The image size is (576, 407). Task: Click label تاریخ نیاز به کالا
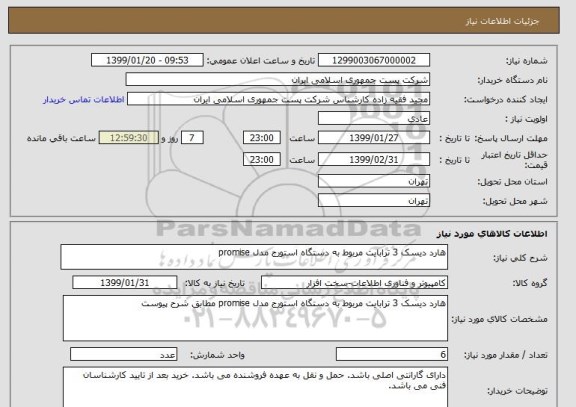point(215,283)
